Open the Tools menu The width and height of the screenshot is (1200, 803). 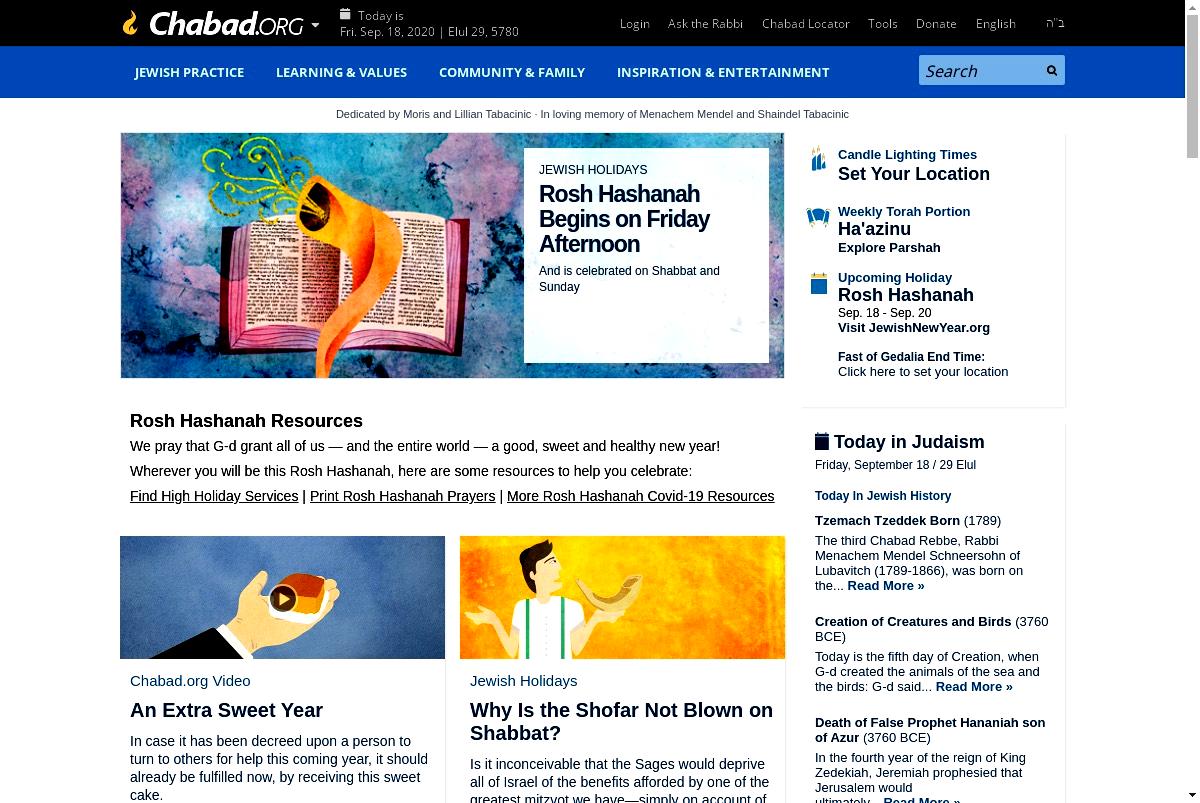(x=883, y=23)
